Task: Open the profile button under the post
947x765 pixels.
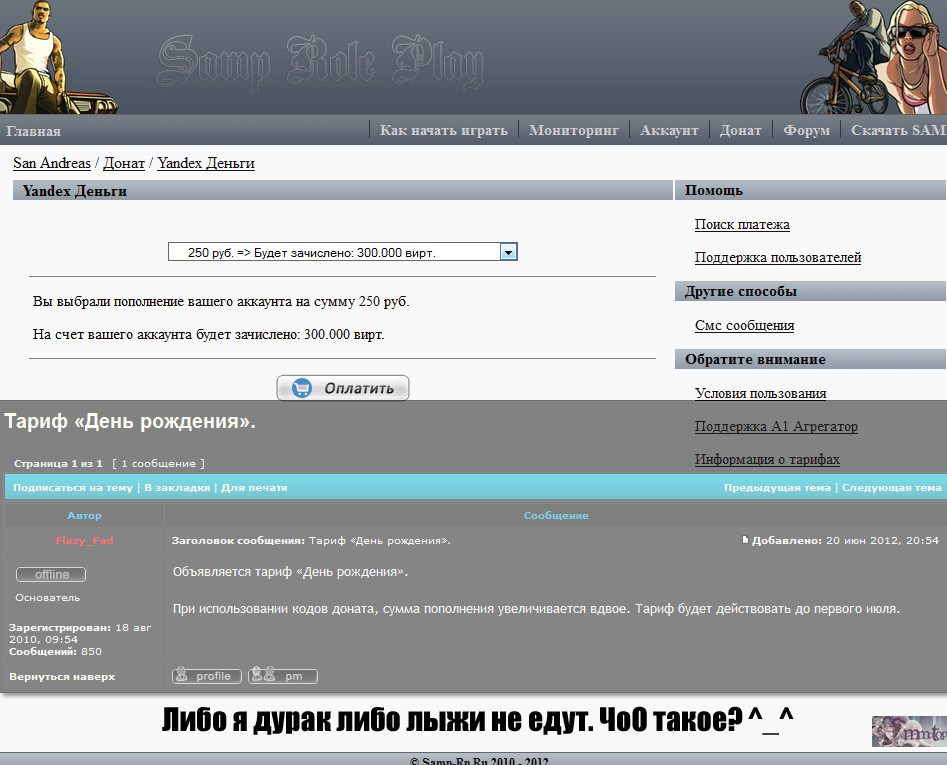Action: click(x=207, y=676)
